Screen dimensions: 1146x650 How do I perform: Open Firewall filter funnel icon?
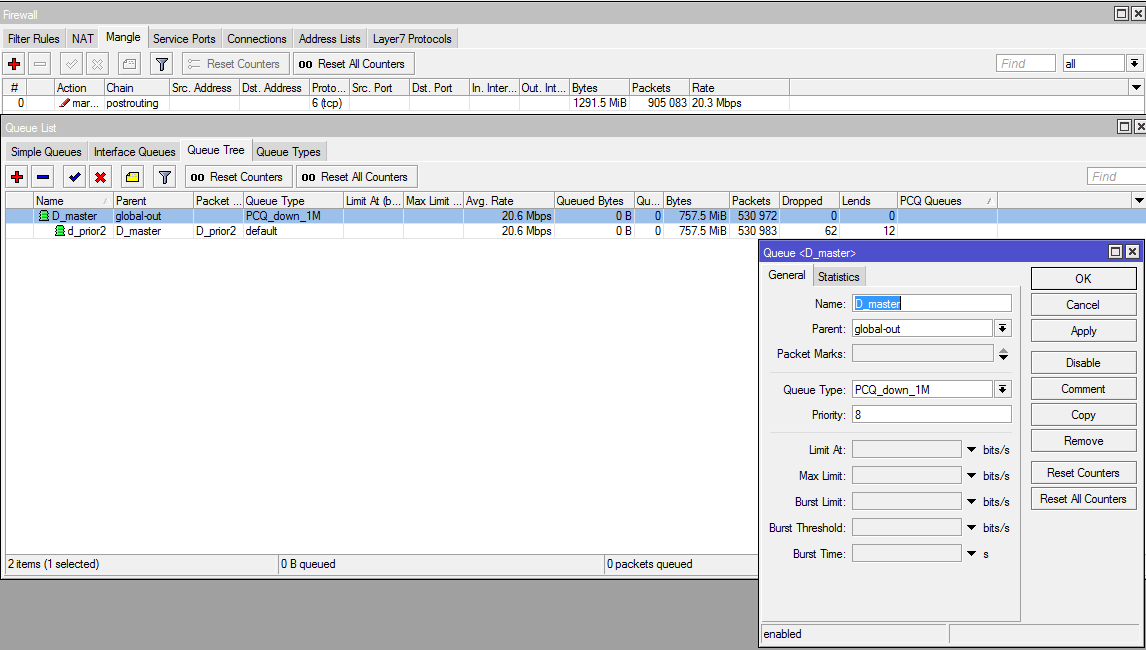(162, 64)
